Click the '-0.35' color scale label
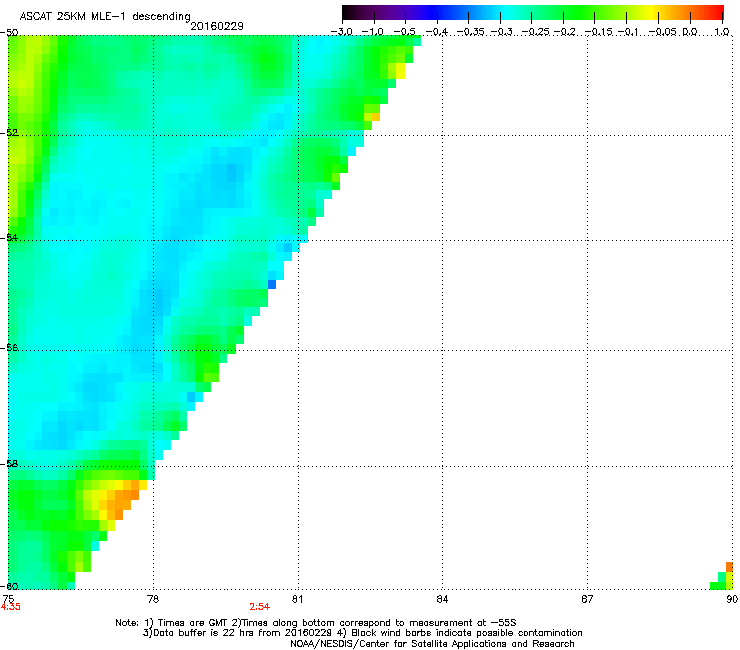 [471, 32]
